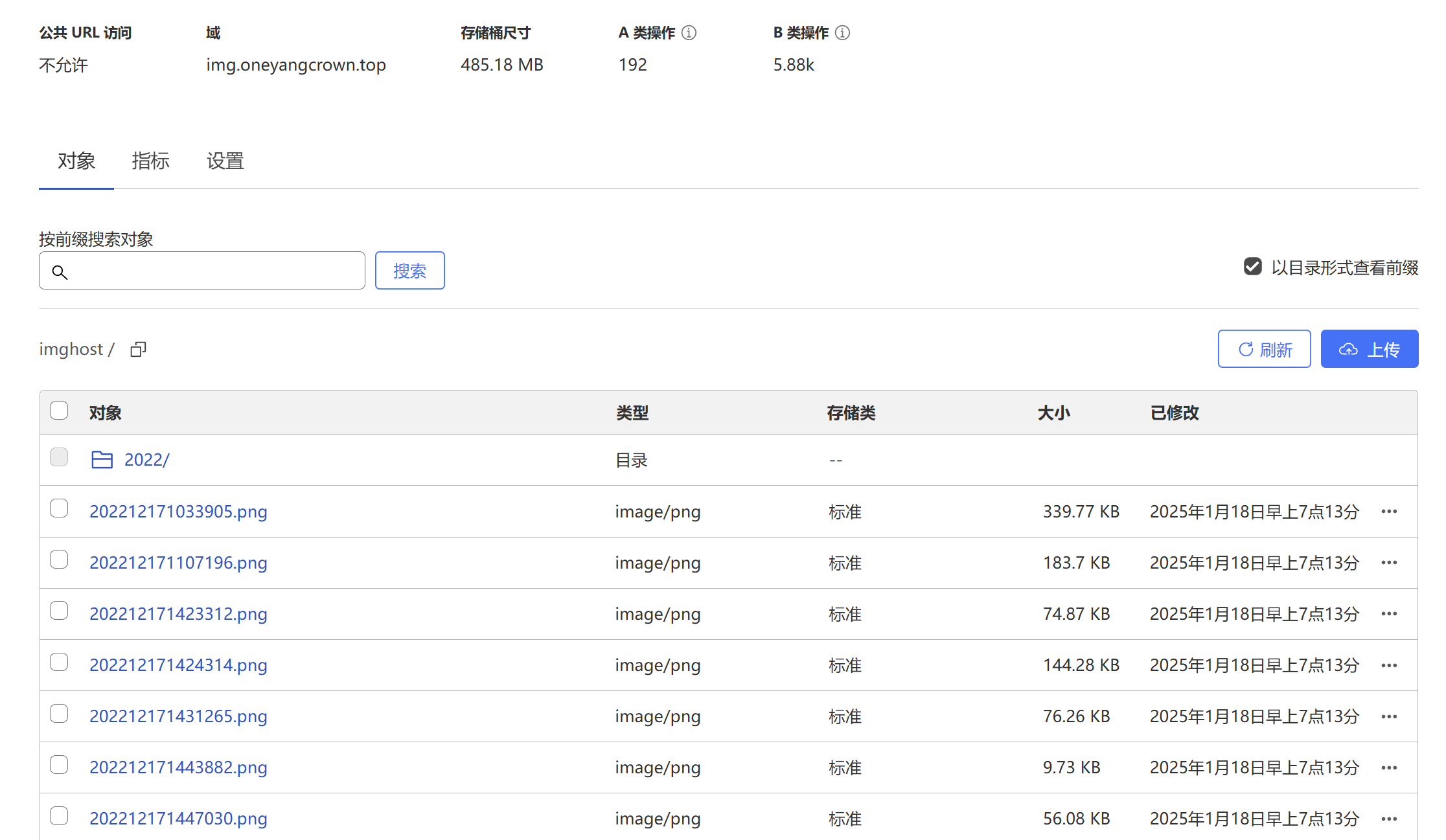This screenshot has width=1446, height=840.
Task: Open more options for 202212171033905.png
Action: coord(1389,512)
